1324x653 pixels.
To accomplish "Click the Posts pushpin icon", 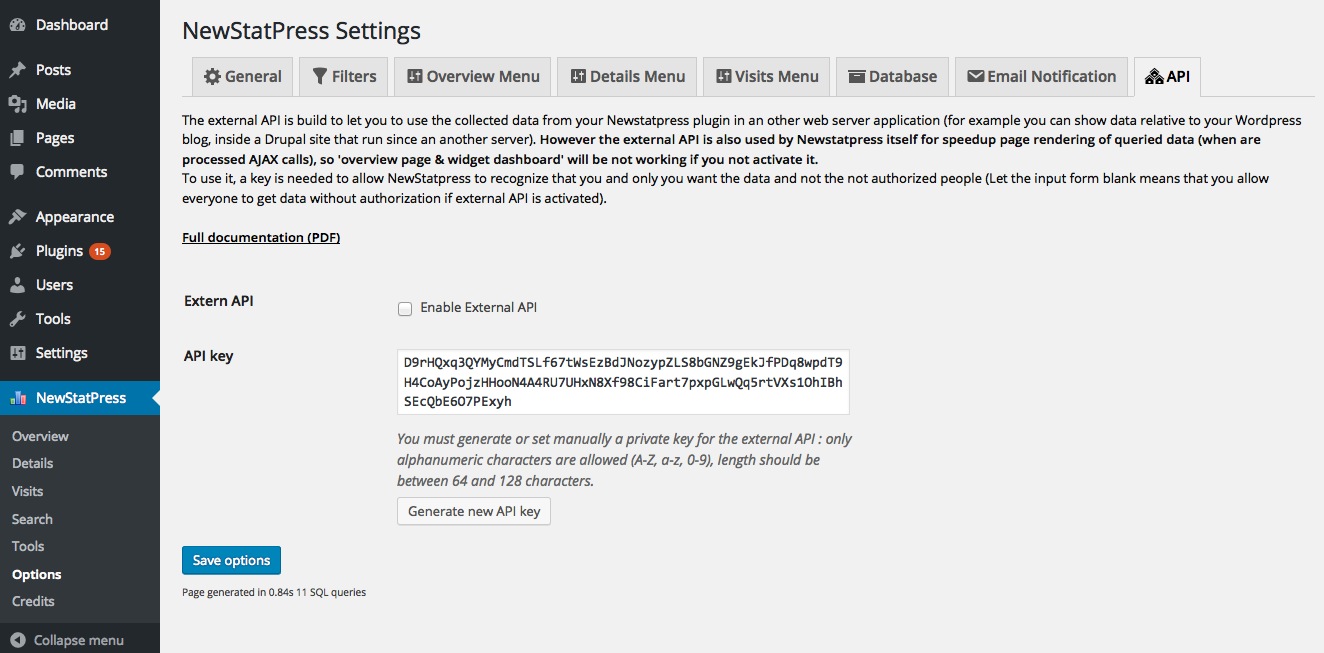I will pyautogui.click(x=17, y=70).
